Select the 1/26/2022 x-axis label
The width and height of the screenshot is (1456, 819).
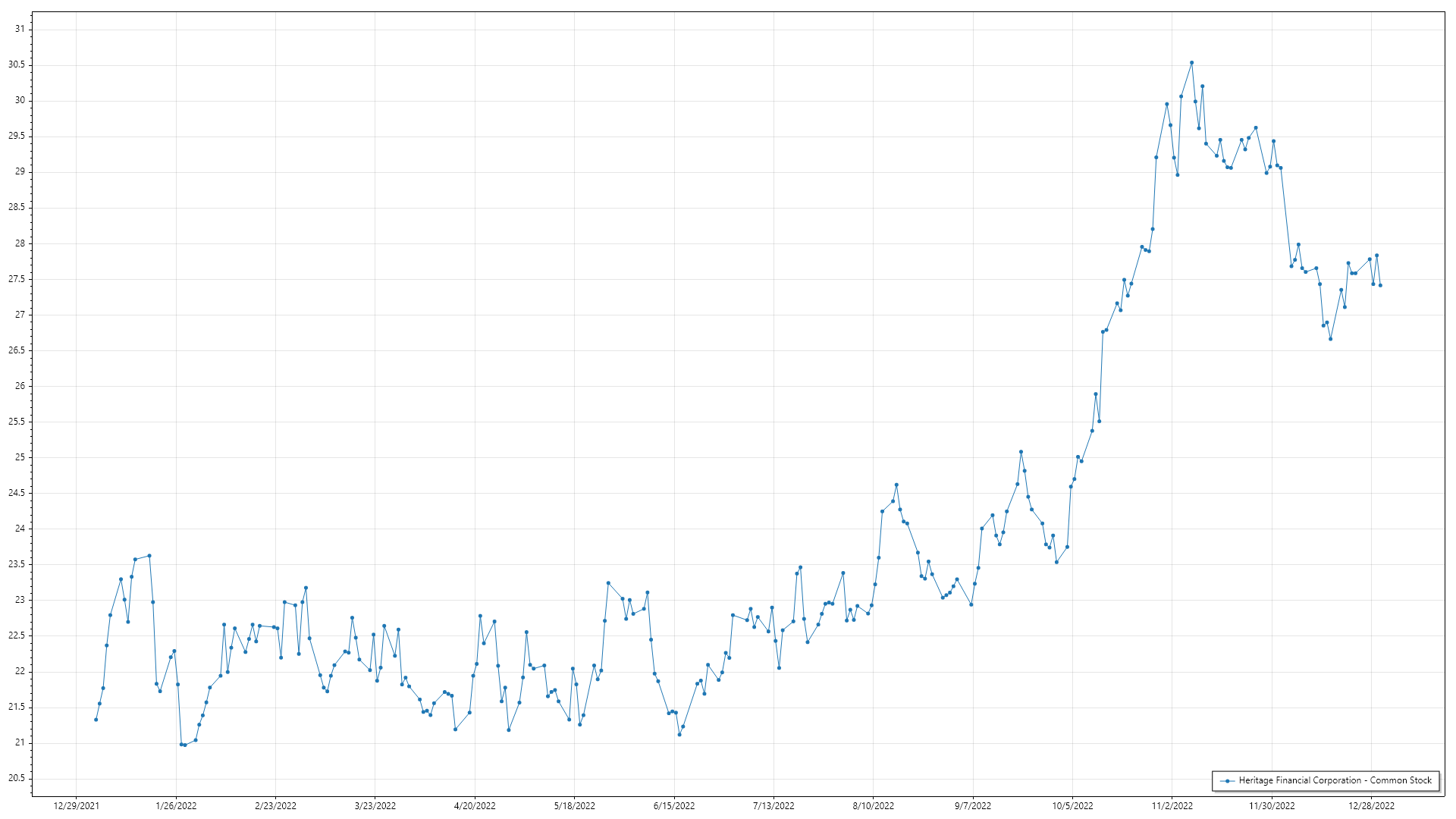[x=176, y=805]
